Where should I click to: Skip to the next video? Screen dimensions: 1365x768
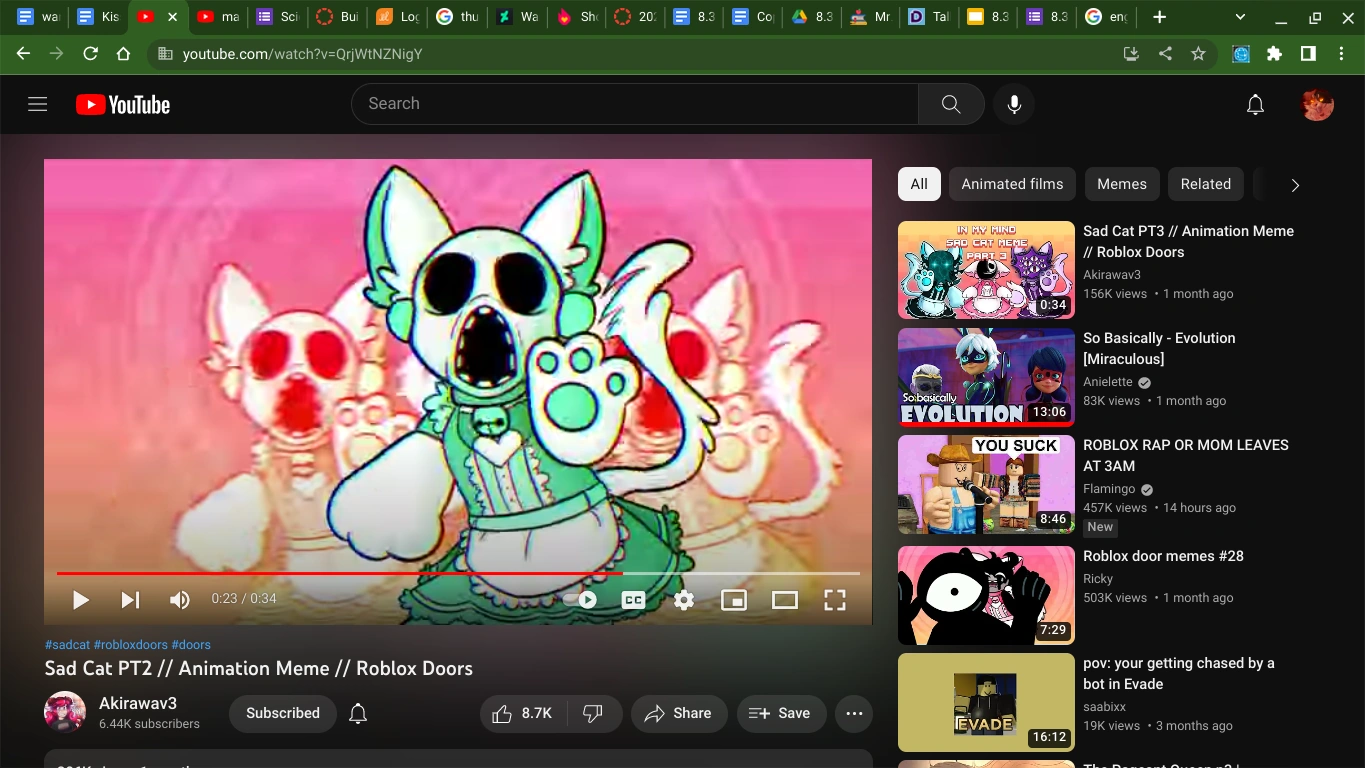(130, 599)
